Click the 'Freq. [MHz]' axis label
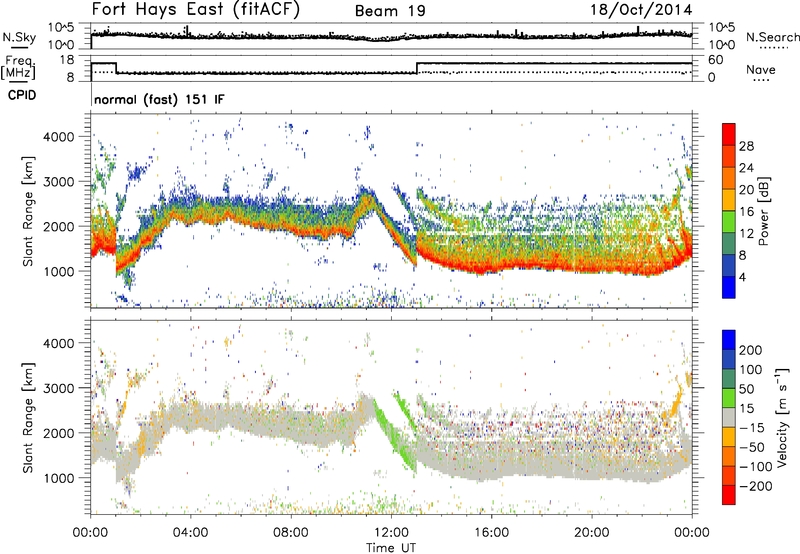 pos(18,68)
